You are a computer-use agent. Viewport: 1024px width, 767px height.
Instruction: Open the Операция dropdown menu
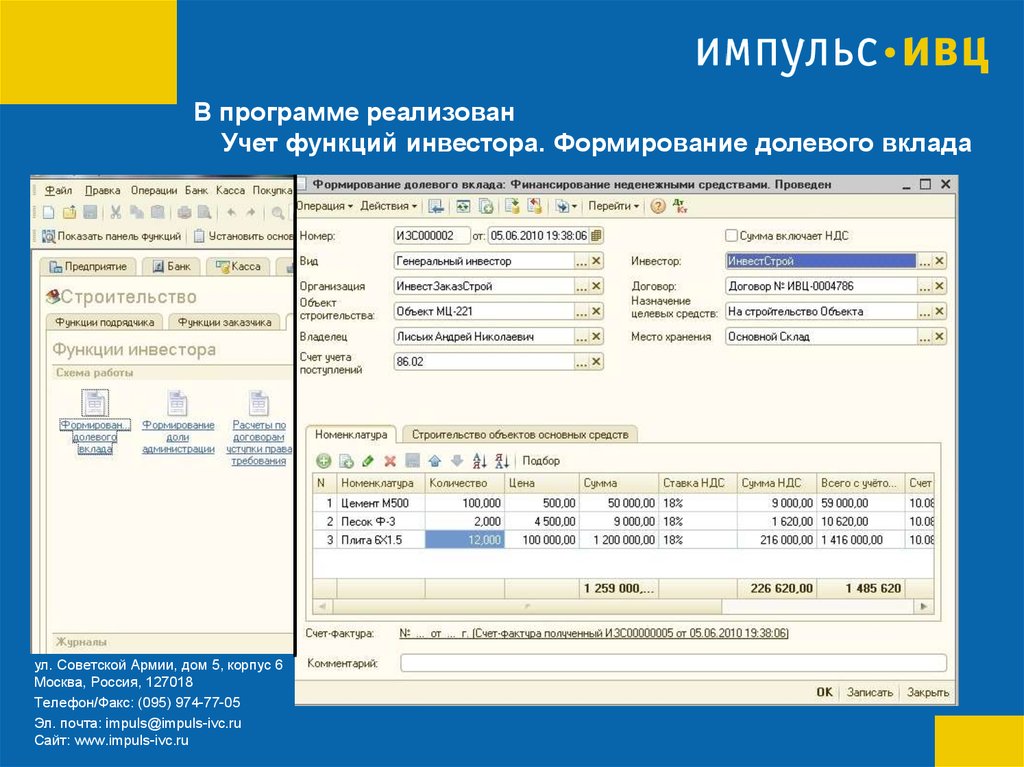tap(324, 206)
